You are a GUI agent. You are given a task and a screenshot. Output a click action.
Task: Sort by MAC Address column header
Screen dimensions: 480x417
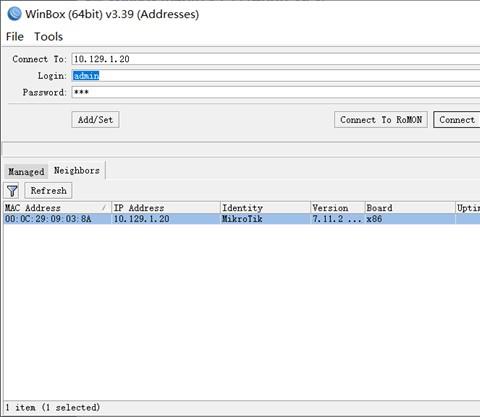57,208
